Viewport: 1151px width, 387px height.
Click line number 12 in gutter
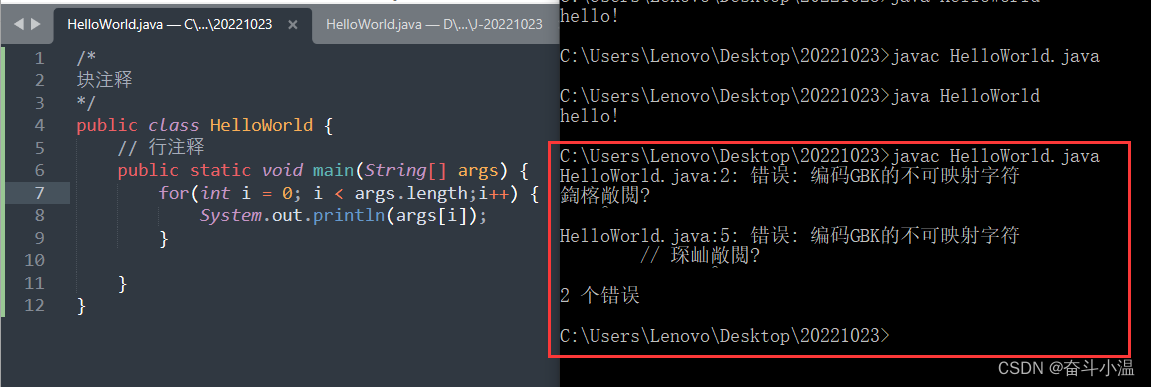coord(34,305)
